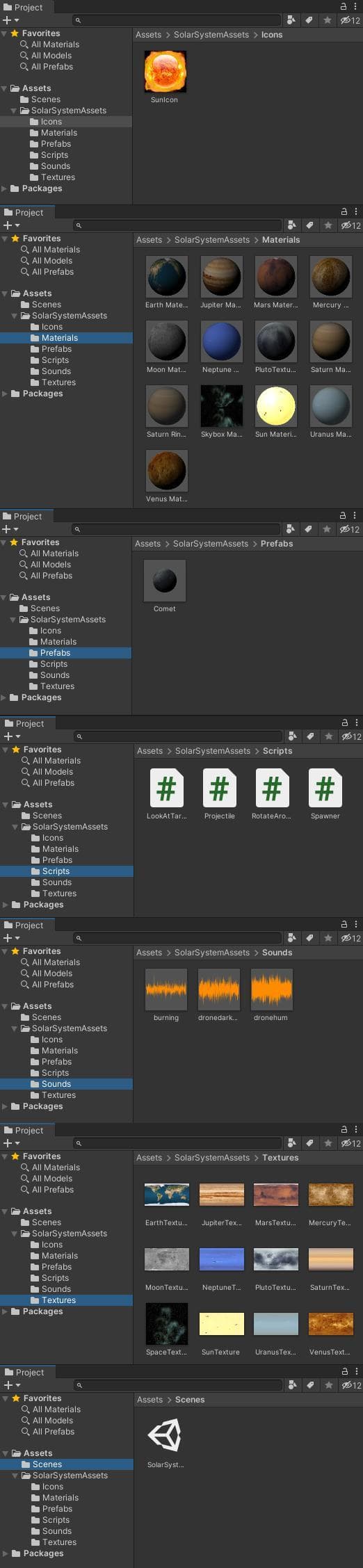363x1568 pixels.
Task: Select the Skybox material sphere
Action: (x=222, y=406)
